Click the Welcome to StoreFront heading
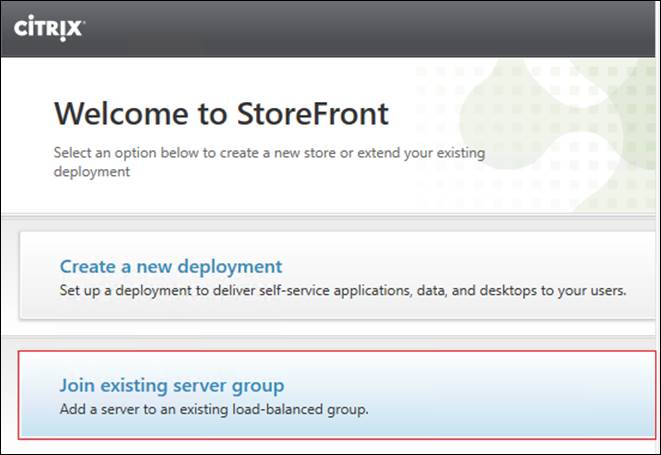The height and width of the screenshot is (455, 661). click(x=221, y=113)
